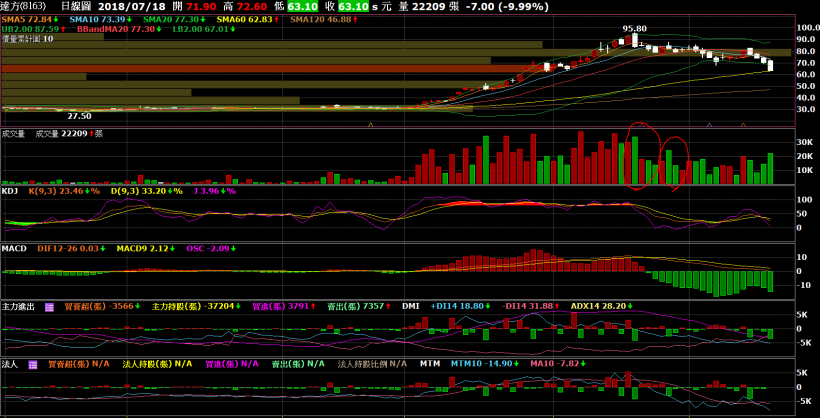The width and height of the screenshot is (820, 418).
Task: Click the ADX14 28.20 value
Action: point(602,307)
